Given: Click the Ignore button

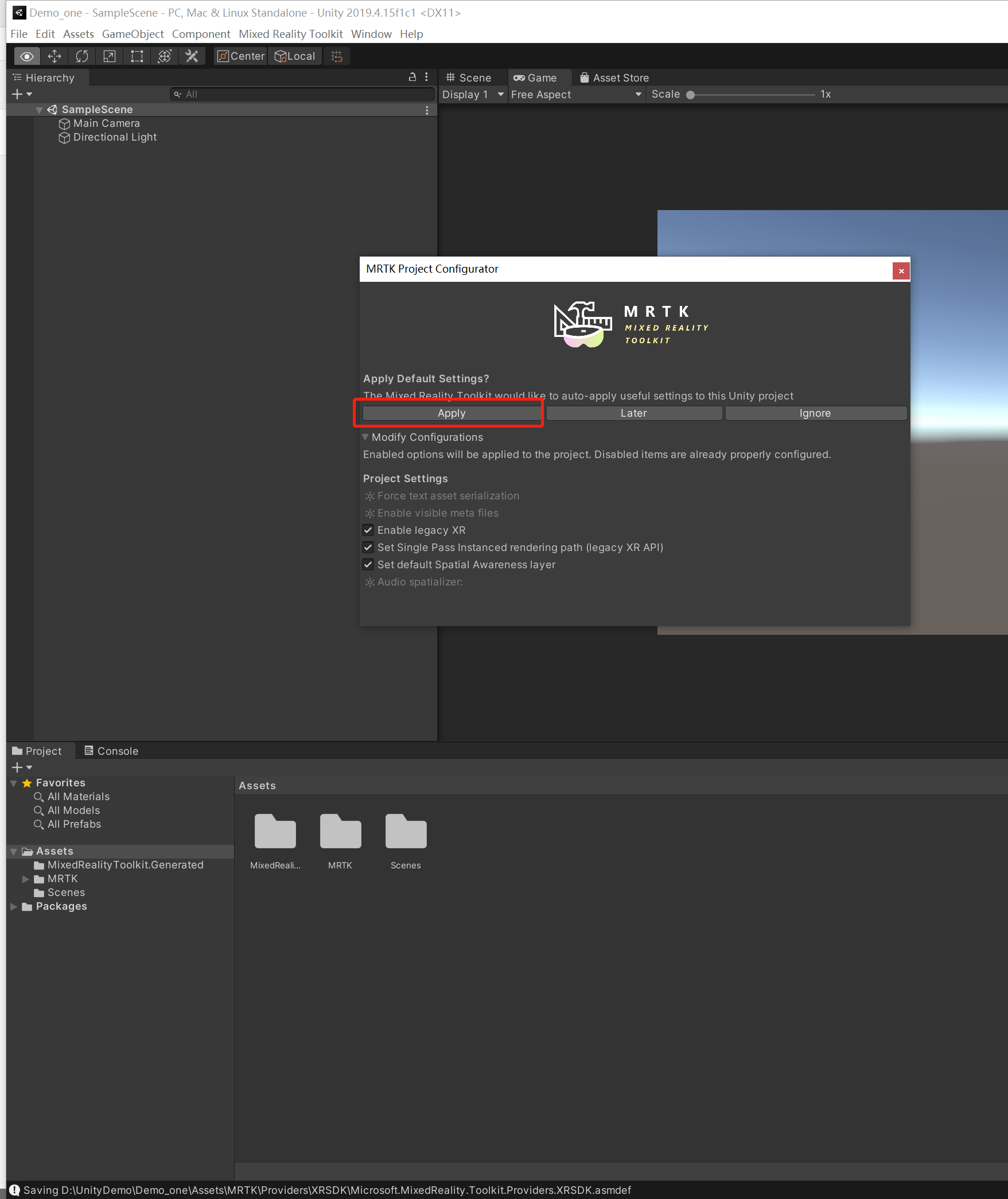Looking at the screenshot, I should click(815, 413).
